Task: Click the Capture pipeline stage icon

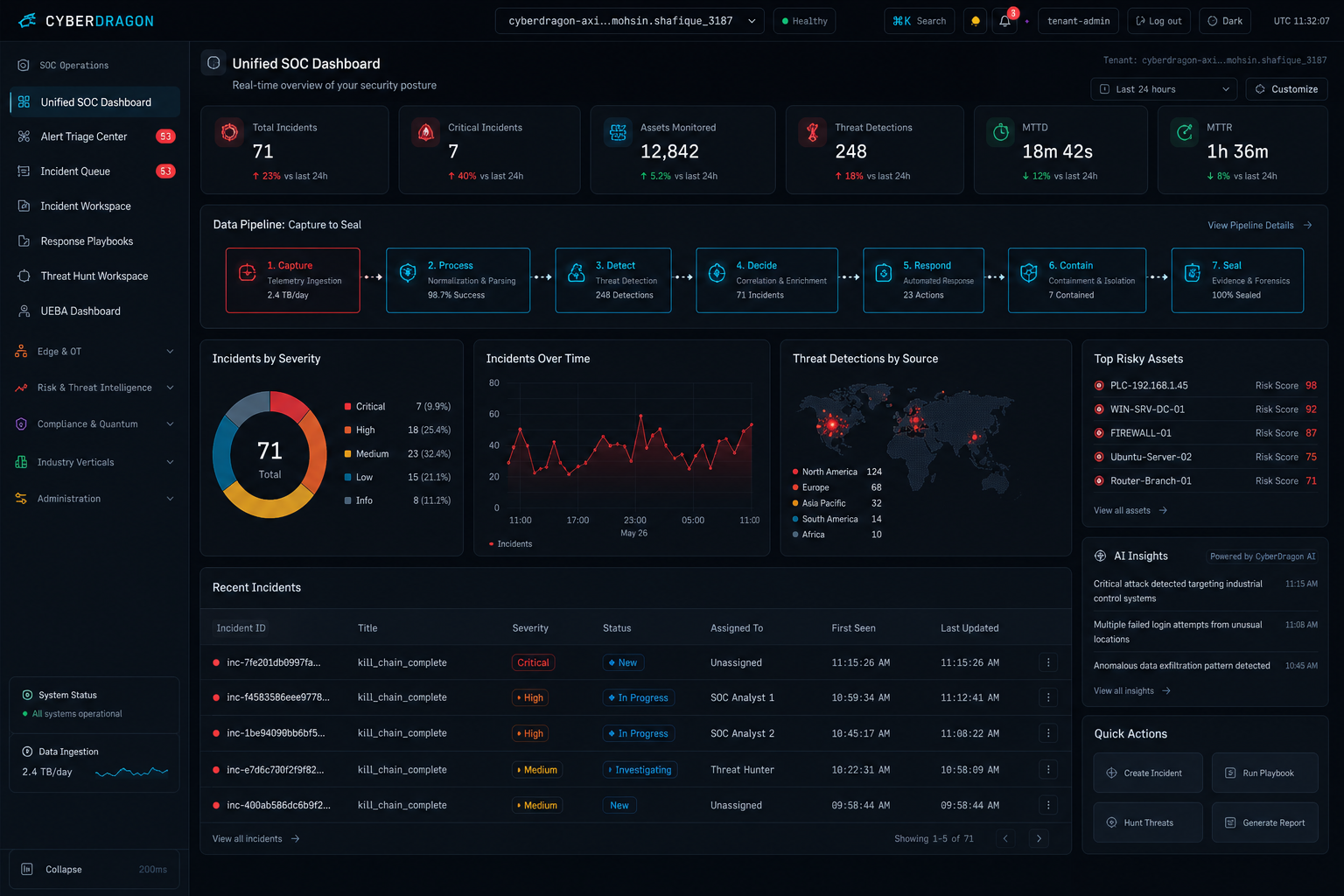Action: coord(248,272)
